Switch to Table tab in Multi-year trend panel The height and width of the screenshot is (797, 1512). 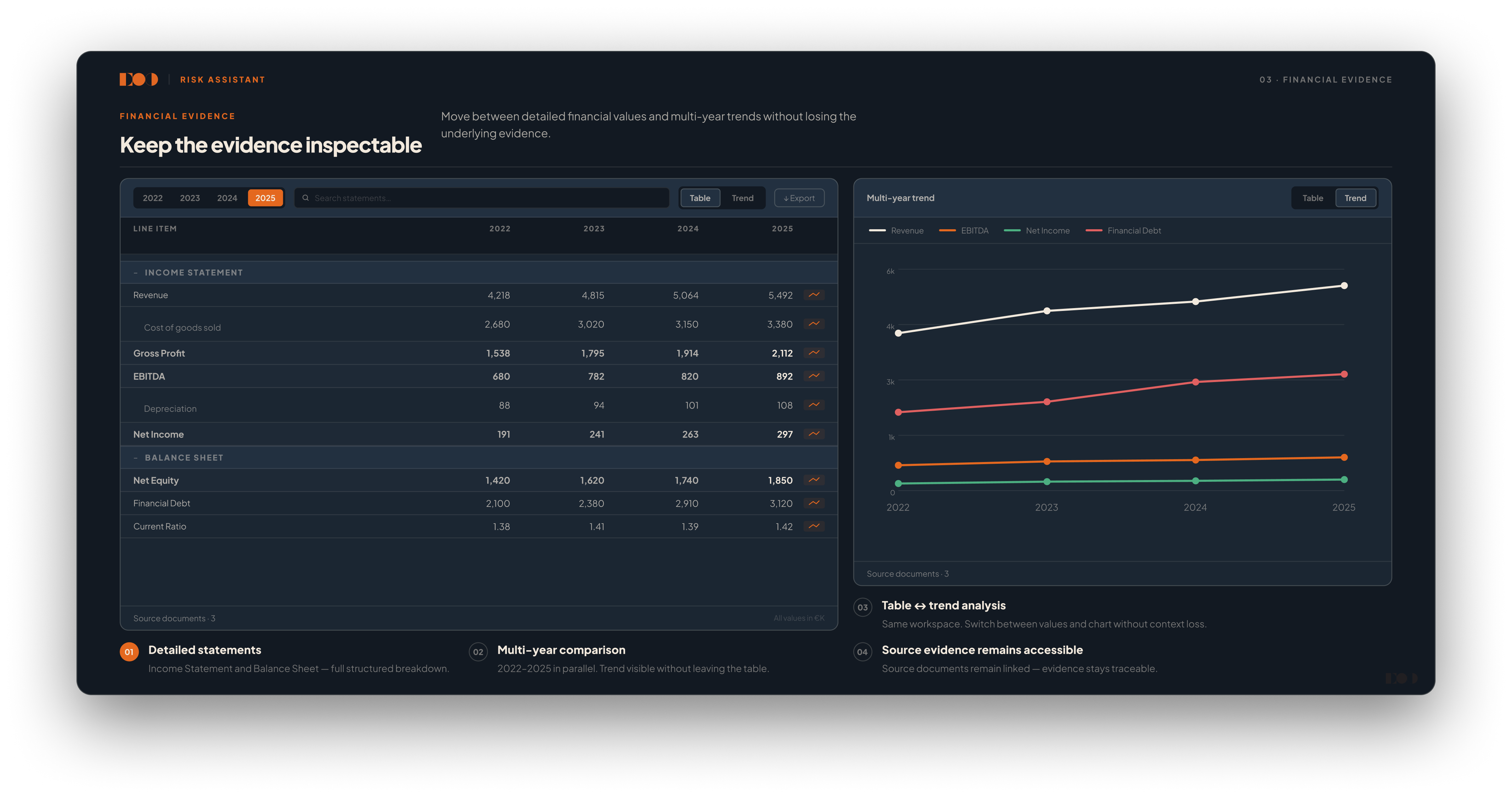click(1312, 198)
